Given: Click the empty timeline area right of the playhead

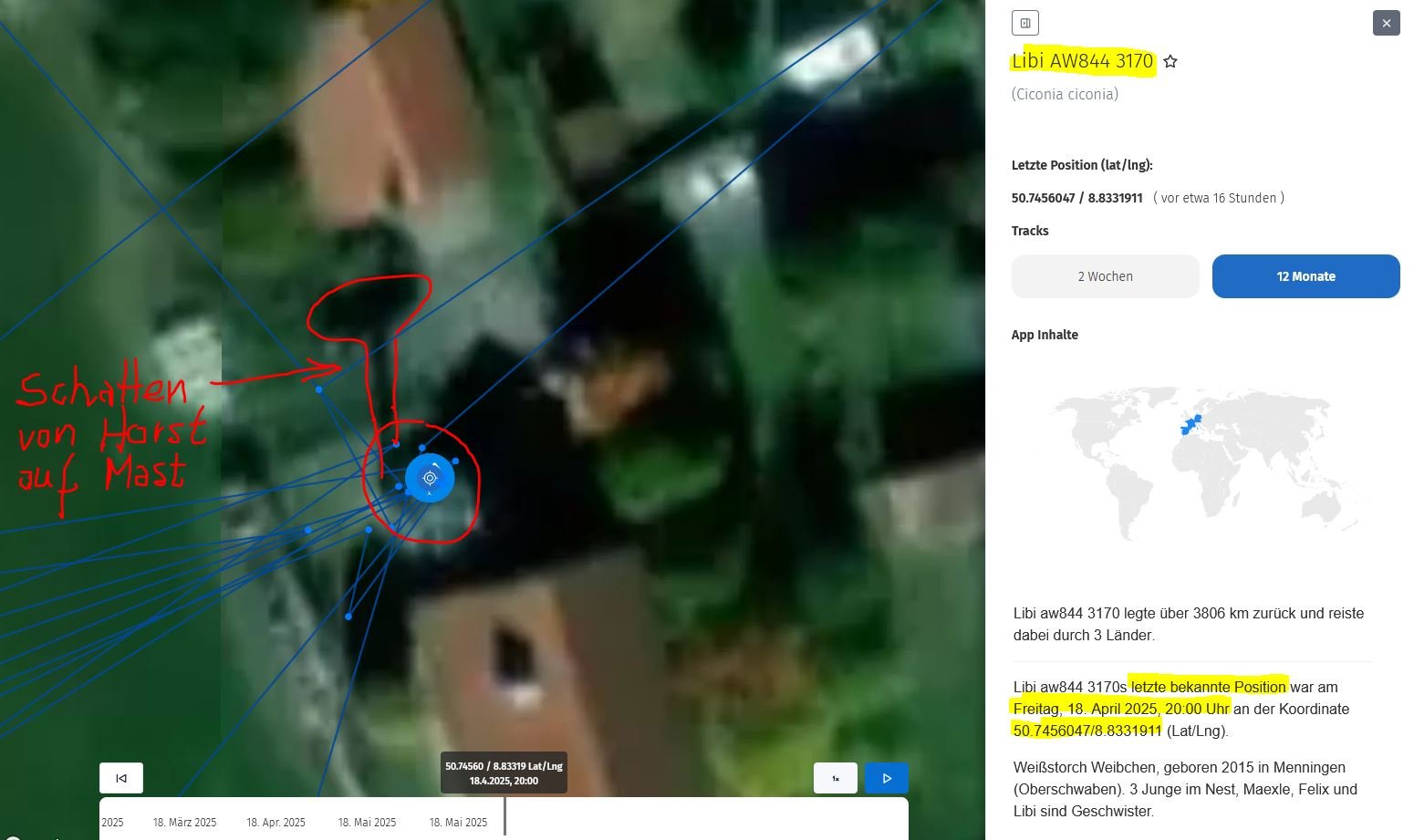Looking at the screenshot, I should click(x=702, y=816).
